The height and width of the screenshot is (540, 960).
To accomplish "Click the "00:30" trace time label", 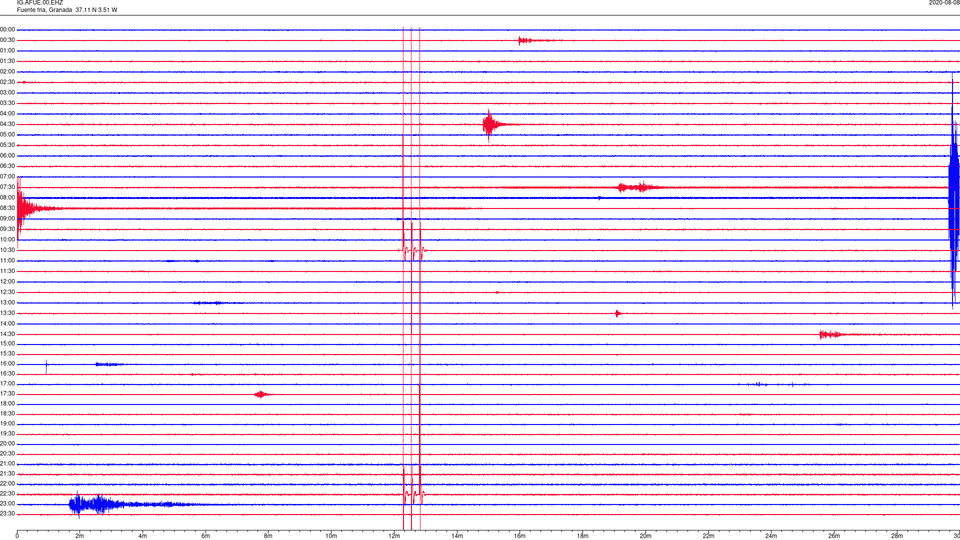I will point(7,40).
